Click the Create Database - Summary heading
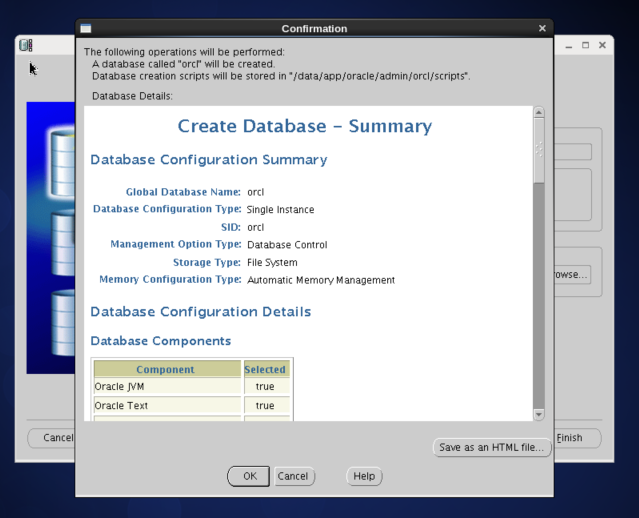Screen dimensions: 639x518 tap(305, 126)
